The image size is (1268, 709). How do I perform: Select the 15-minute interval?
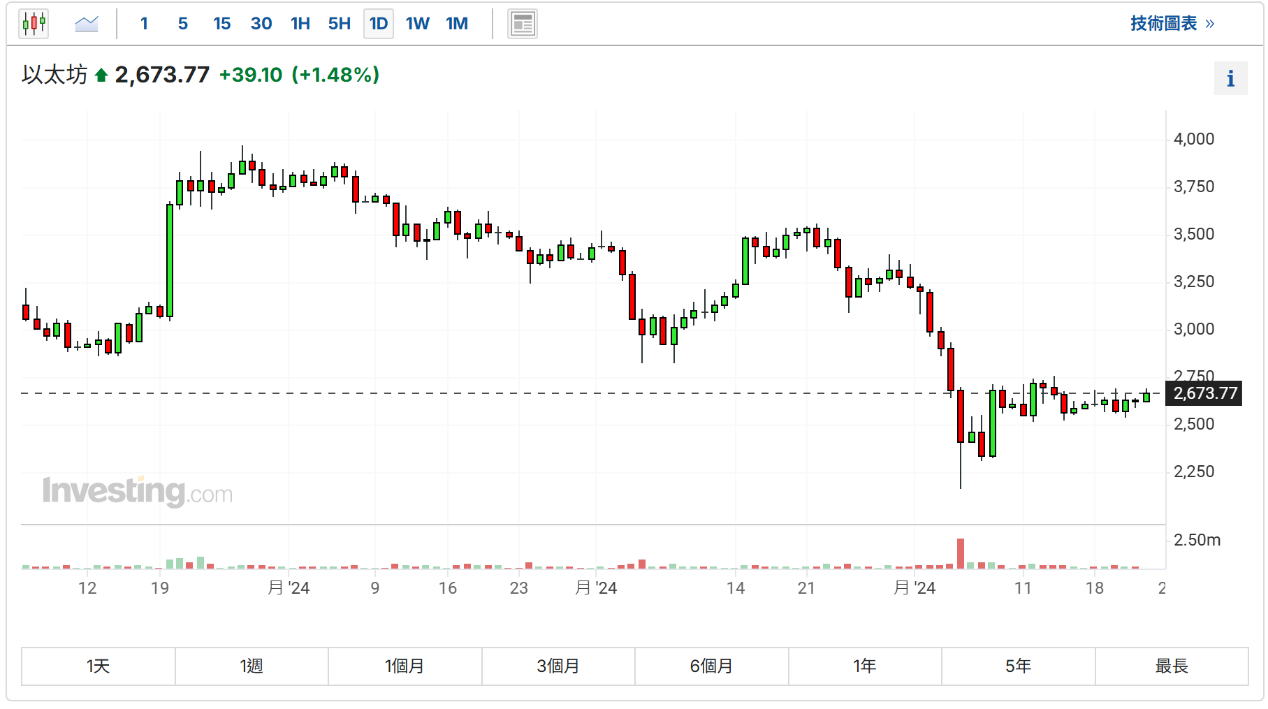[222, 23]
